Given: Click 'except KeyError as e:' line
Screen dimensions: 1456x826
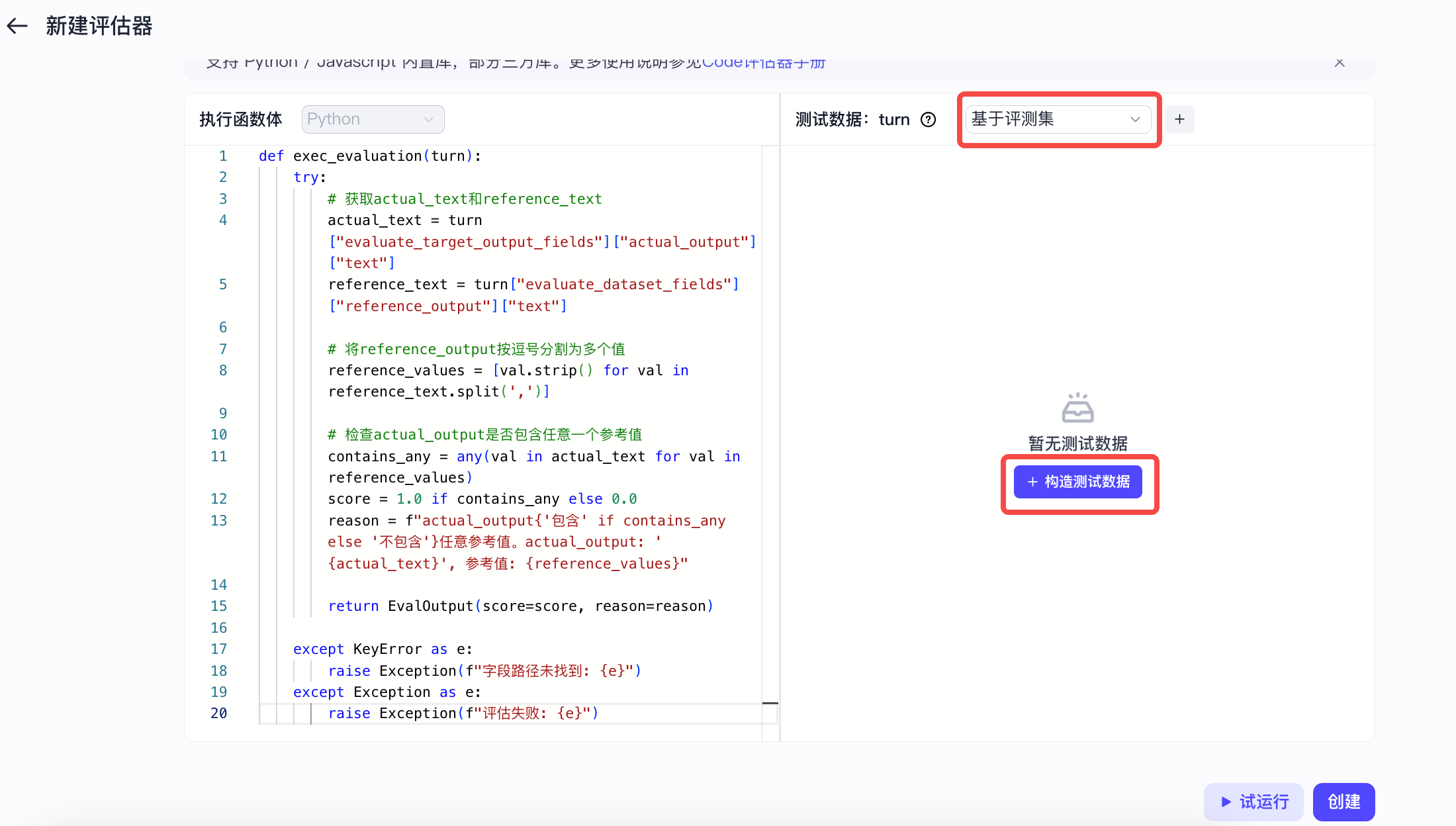Looking at the screenshot, I should point(383,649).
